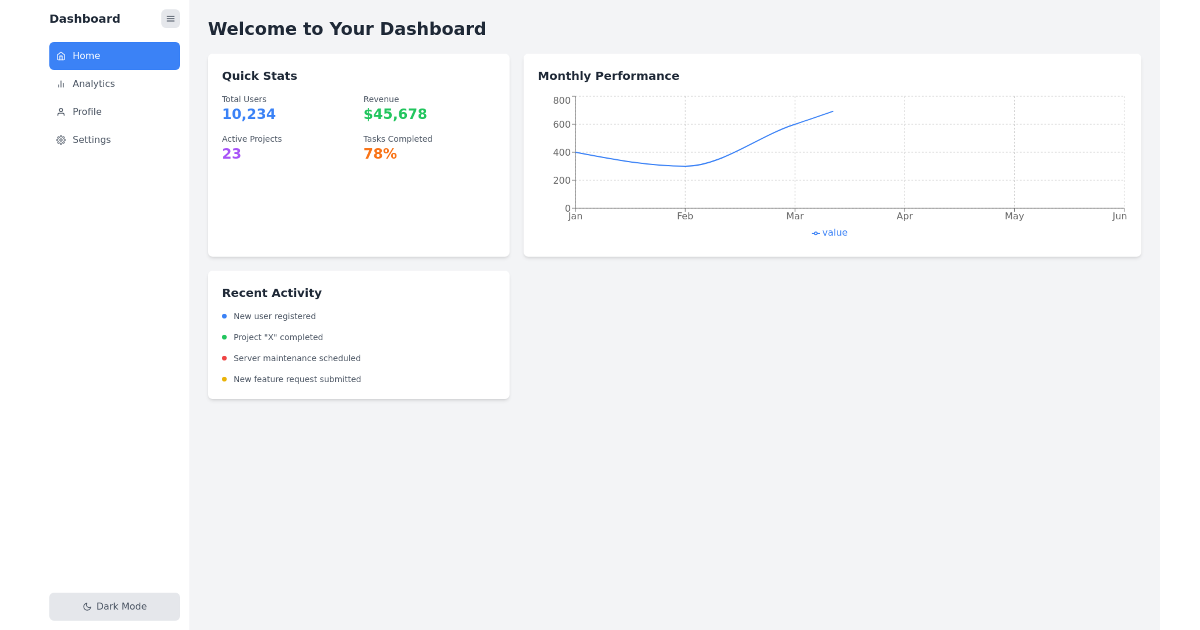Click the green bullet beside Project X completed
The width and height of the screenshot is (1200, 630).
pos(224,337)
